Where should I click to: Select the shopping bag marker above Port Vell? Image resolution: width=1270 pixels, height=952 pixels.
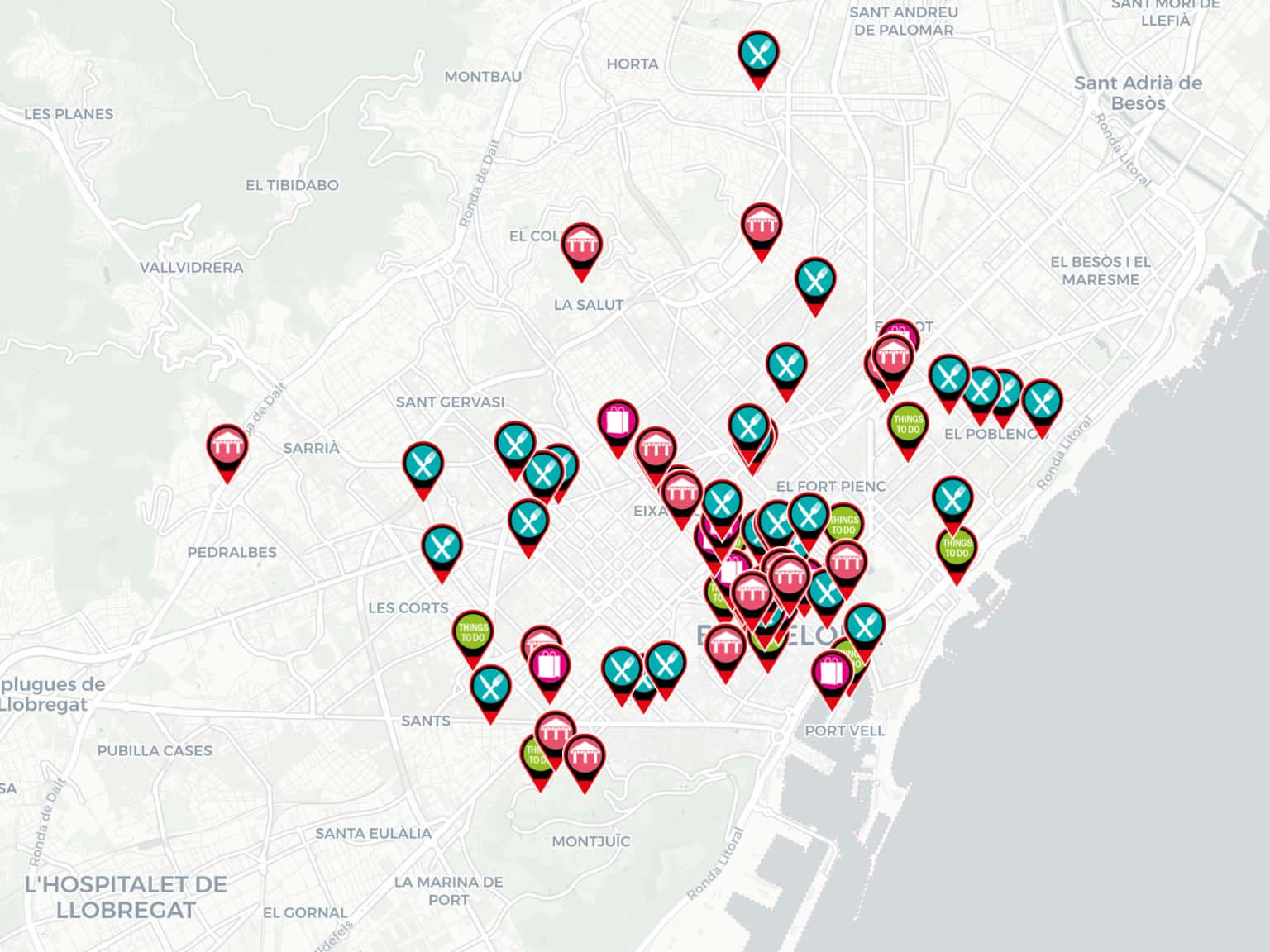[x=831, y=674]
